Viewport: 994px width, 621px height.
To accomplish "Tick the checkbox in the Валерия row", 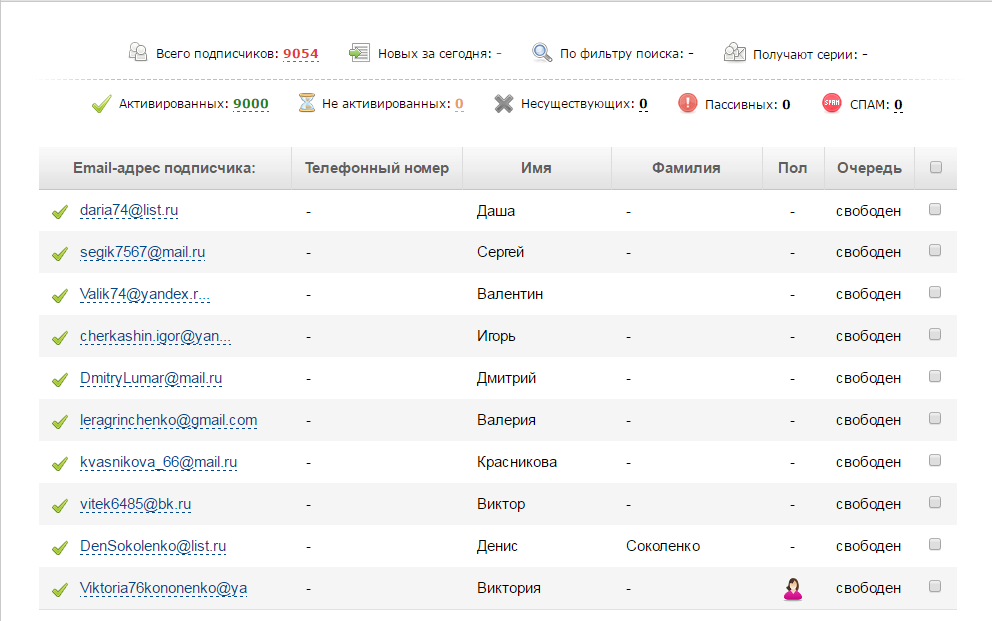I will tap(935, 419).
